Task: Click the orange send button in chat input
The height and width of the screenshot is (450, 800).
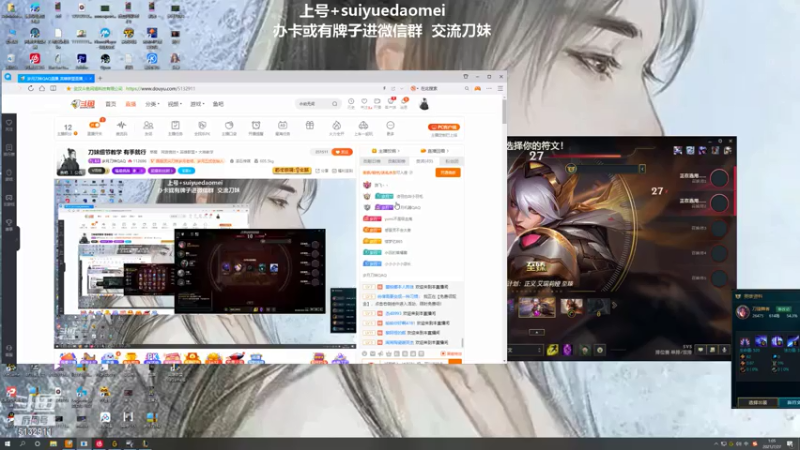Action: click(455, 361)
